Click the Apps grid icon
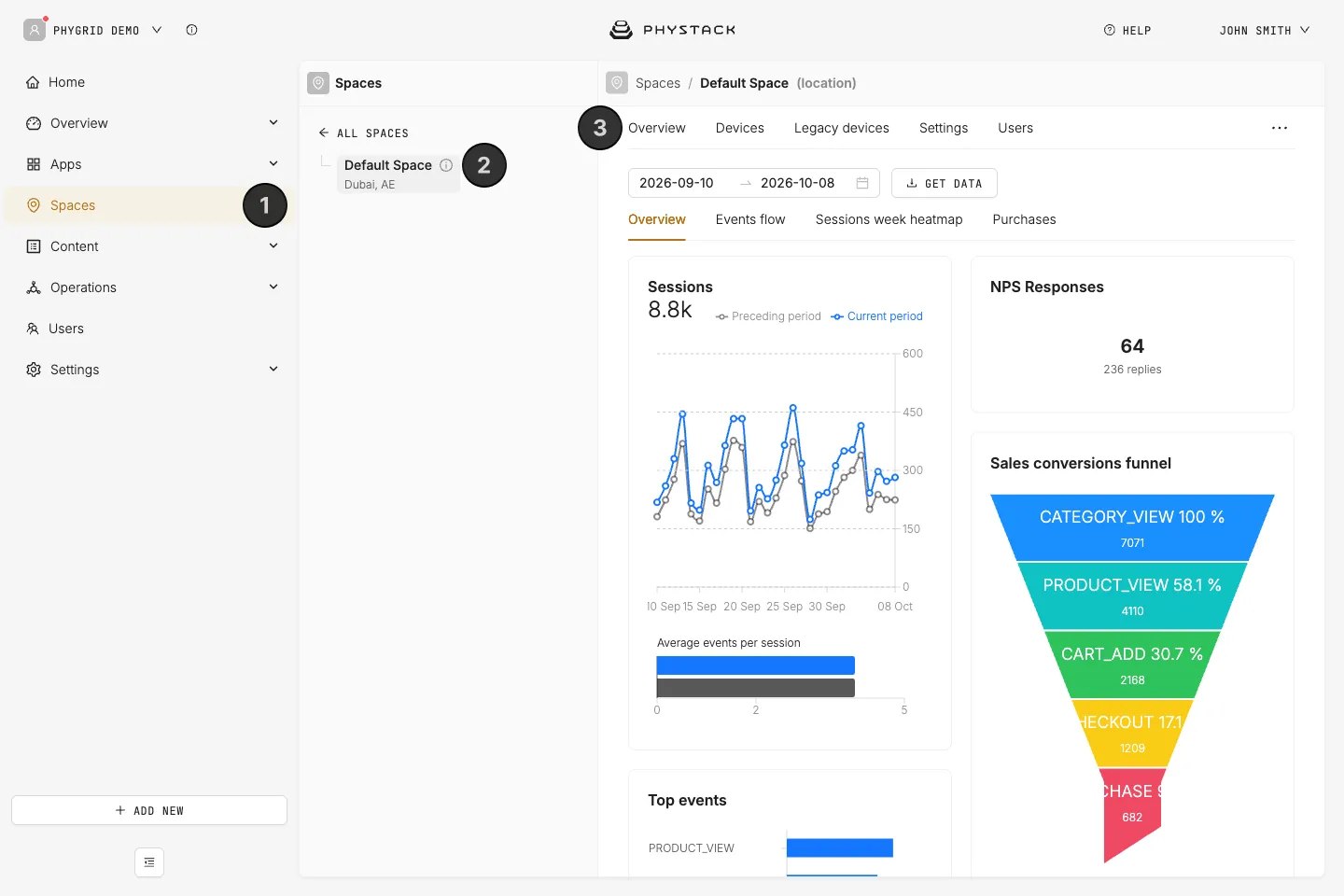 pos(34,164)
